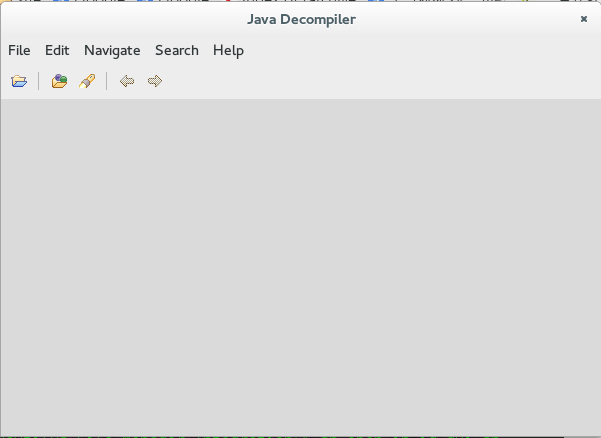Go forward with the right arrow
Image resolution: width=601 pixels, height=438 pixels.
point(155,81)
